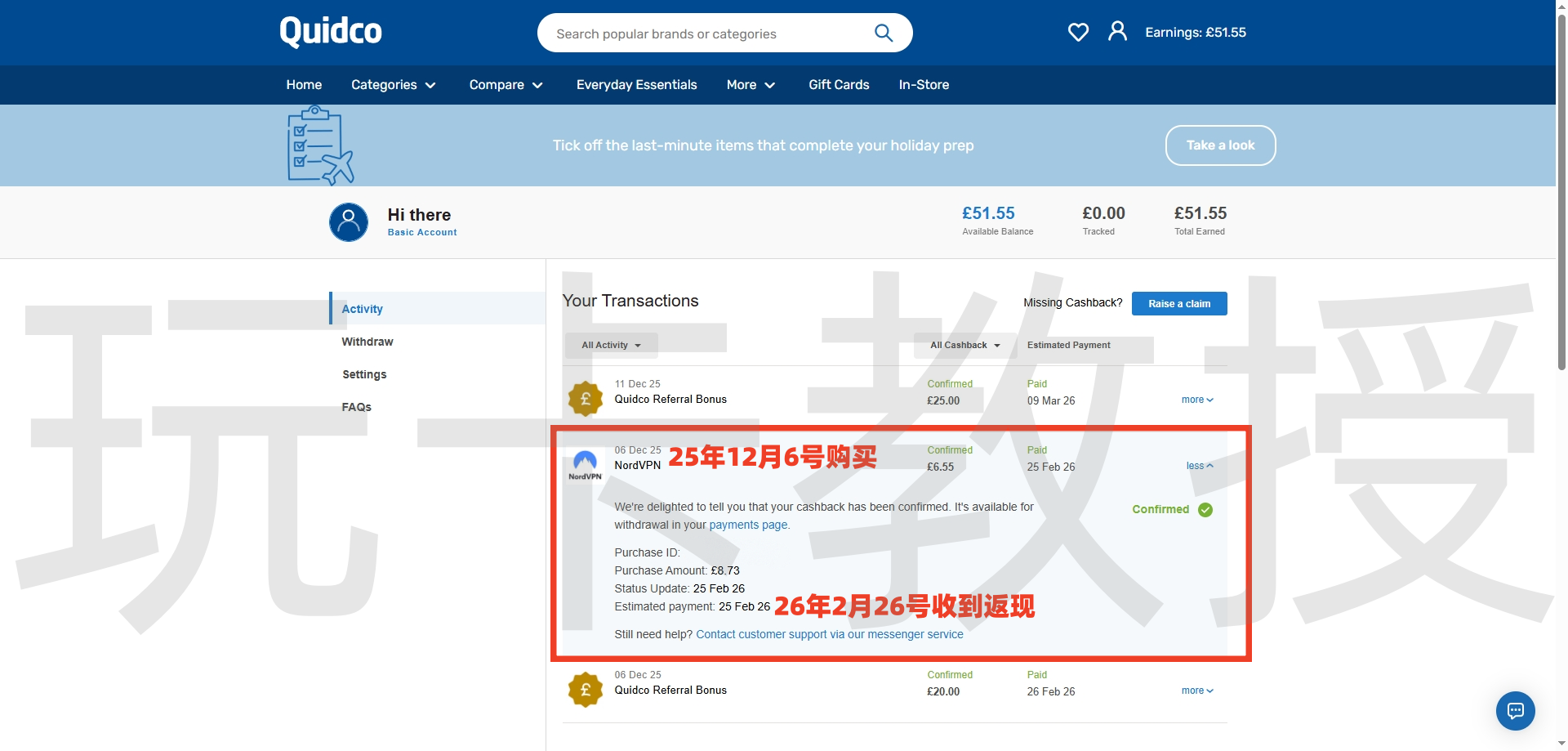Click the holiday prep clipboard illustration

tap(319, 145)
